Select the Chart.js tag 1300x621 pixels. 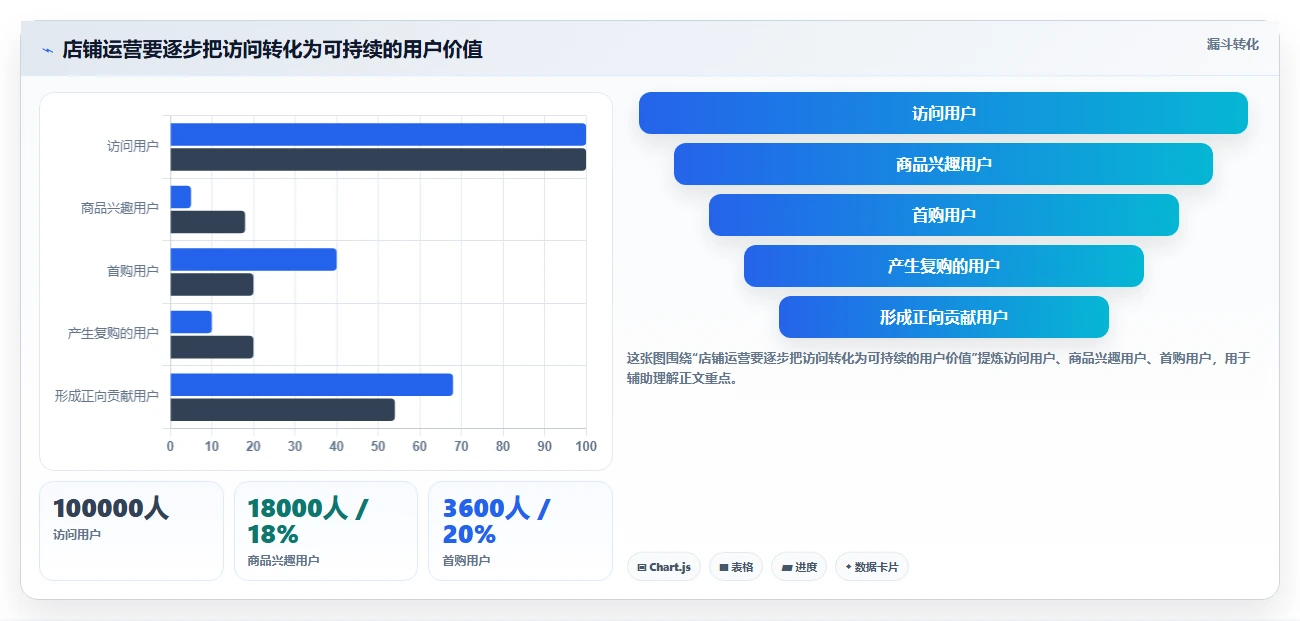click(665, 567)
